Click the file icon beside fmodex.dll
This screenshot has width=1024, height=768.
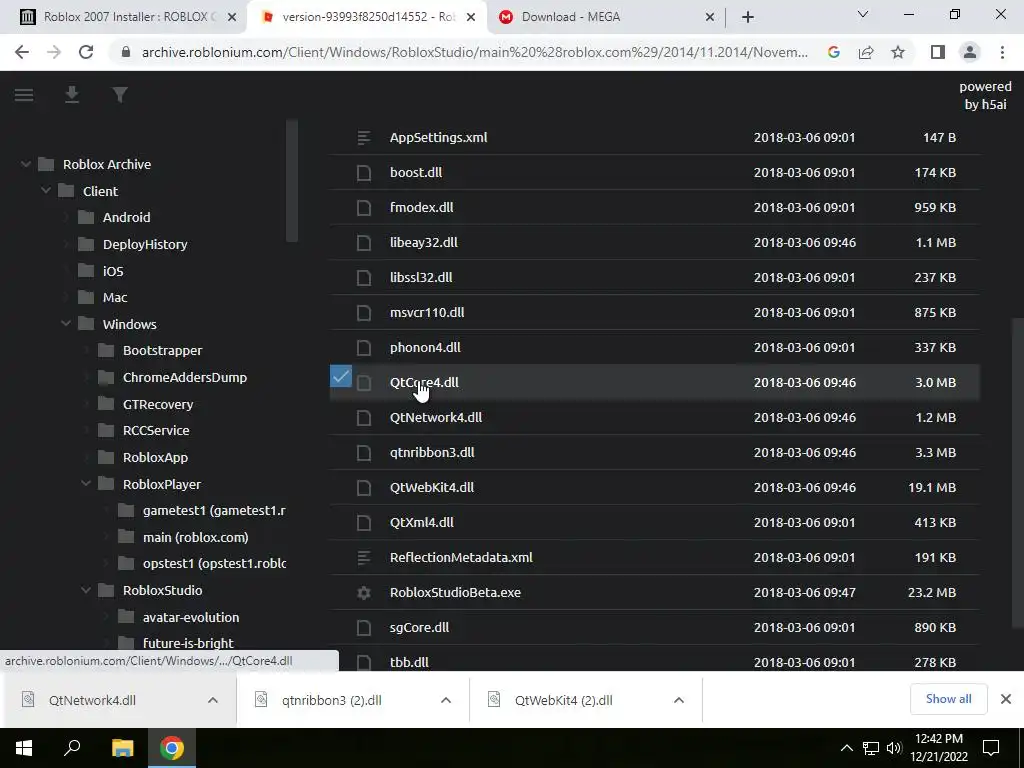coord(364,208)
